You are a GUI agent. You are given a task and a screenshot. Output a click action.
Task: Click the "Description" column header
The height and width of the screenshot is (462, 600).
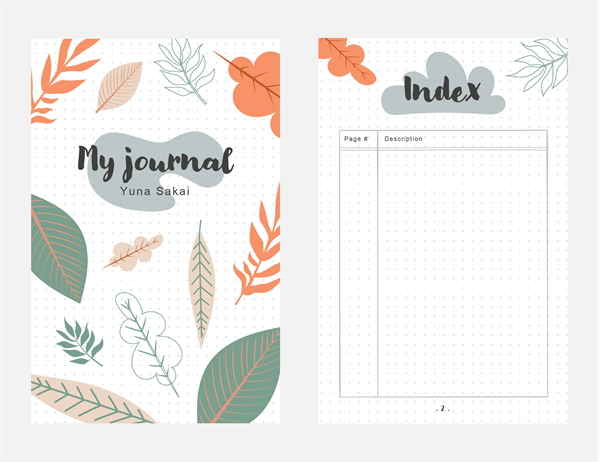403,139
